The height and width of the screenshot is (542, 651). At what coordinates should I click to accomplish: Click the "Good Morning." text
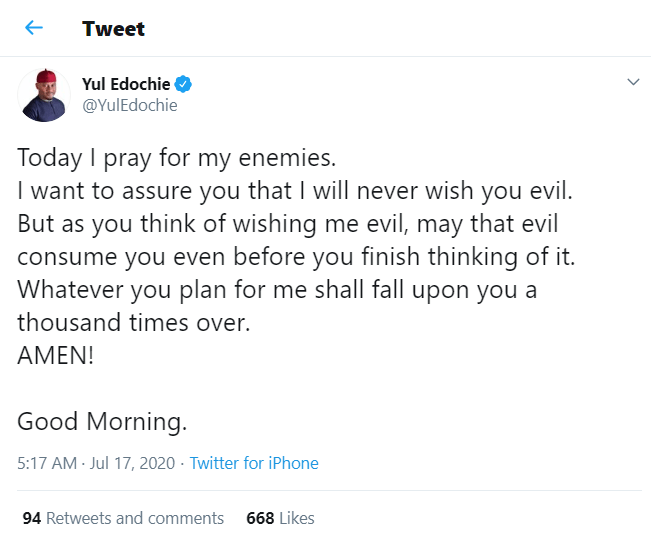[x=102, y=421]
